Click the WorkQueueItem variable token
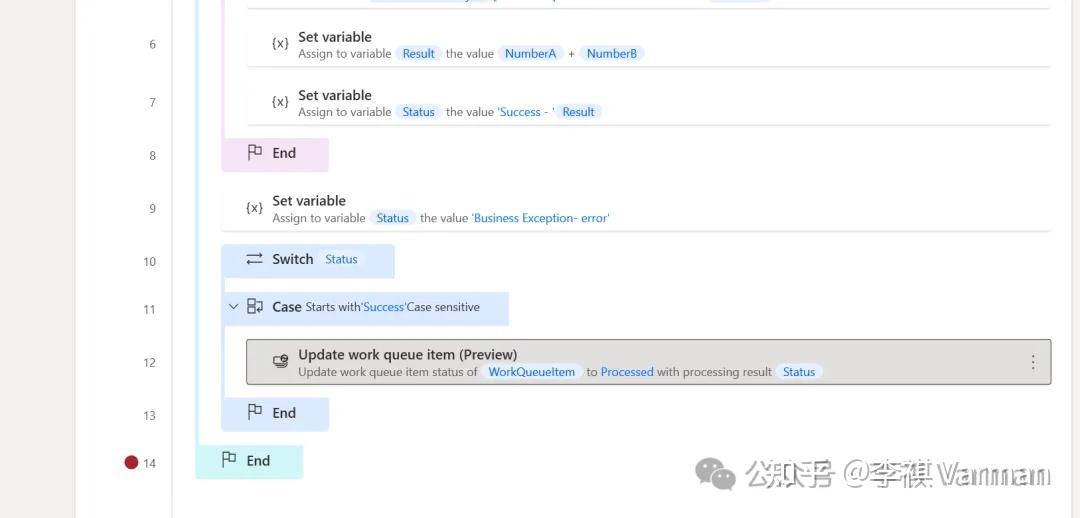 [x=531, y=372]
